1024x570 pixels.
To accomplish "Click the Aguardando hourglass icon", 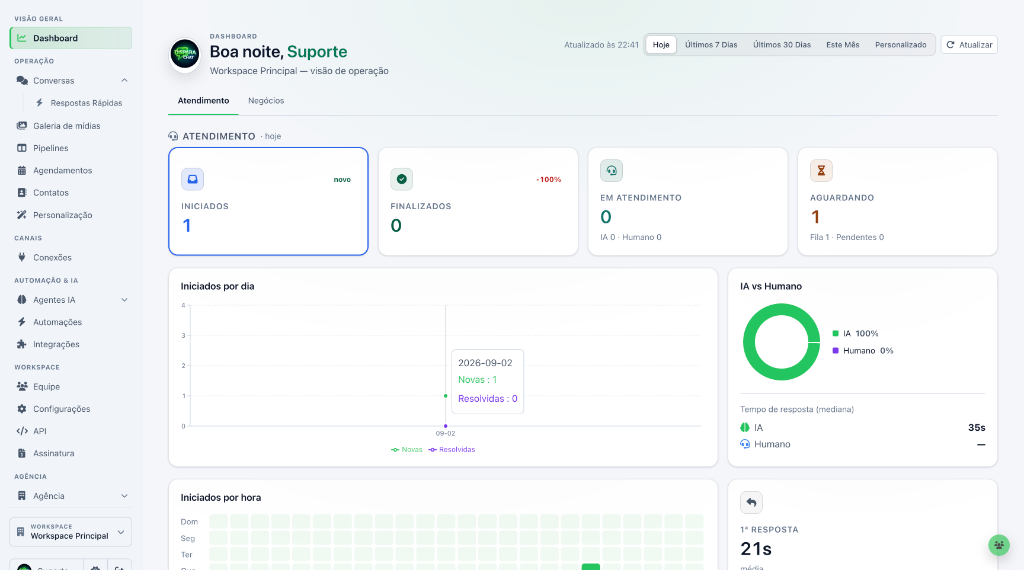I will point(821,170).
